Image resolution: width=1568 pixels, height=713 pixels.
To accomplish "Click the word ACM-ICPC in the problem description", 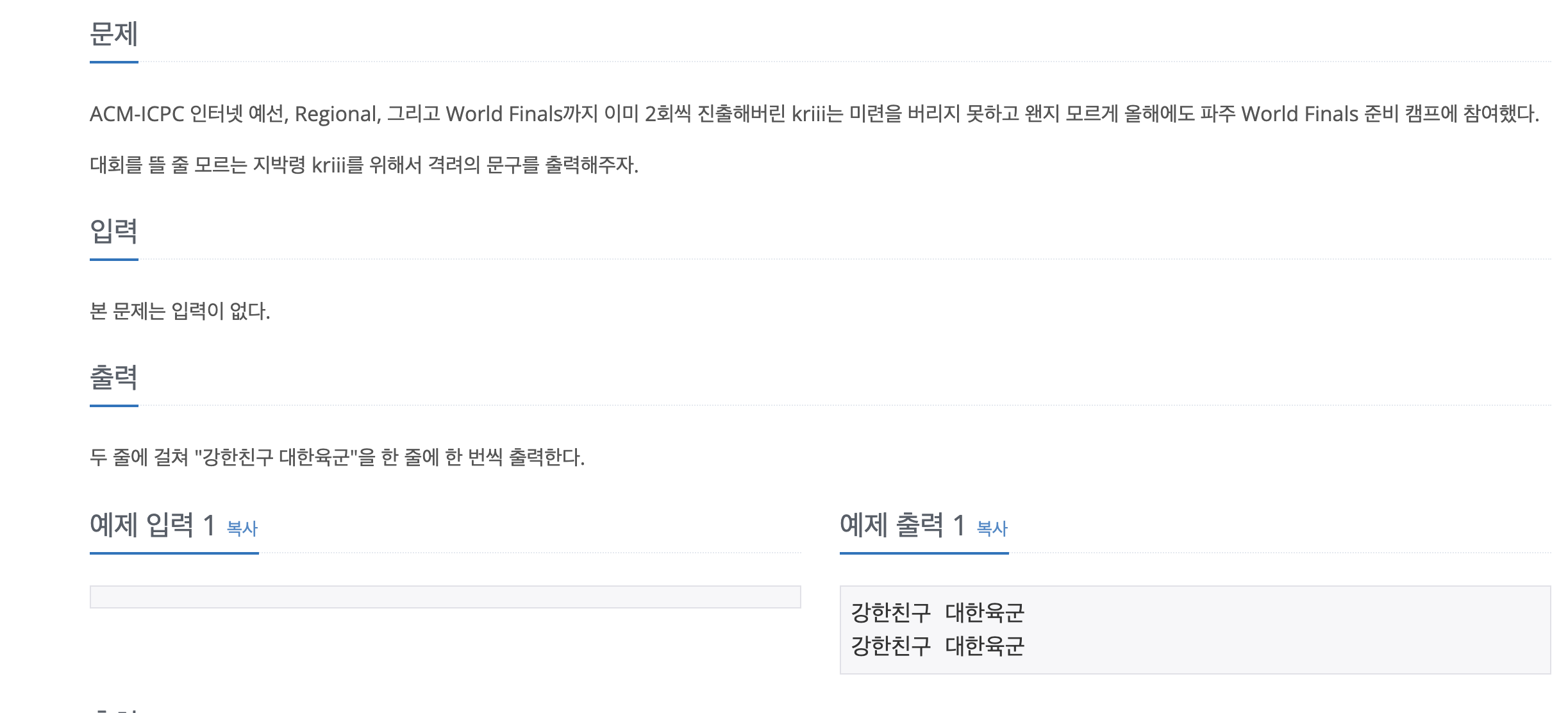I will click(x=137, y=114).
